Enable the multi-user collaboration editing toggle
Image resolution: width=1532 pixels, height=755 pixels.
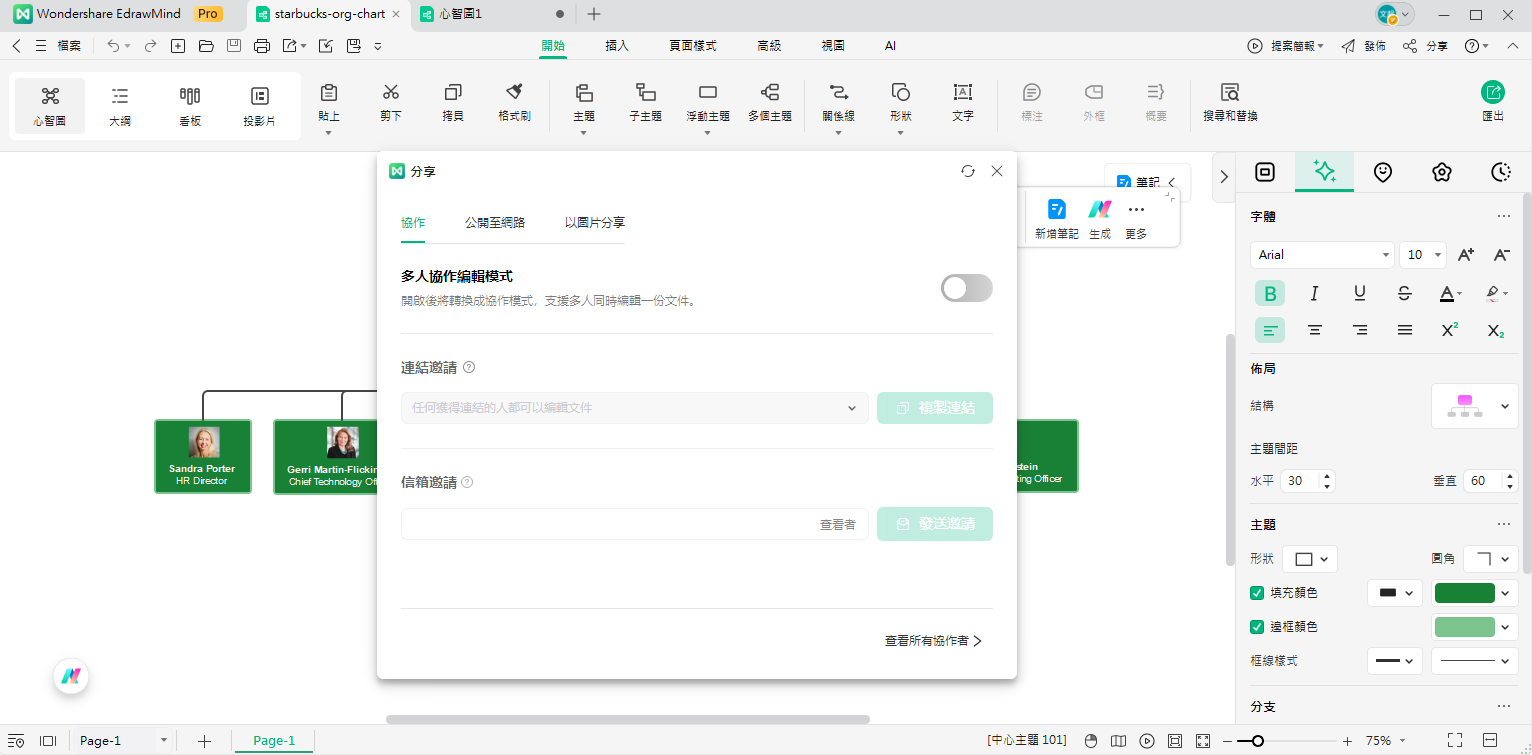(966, 288)
